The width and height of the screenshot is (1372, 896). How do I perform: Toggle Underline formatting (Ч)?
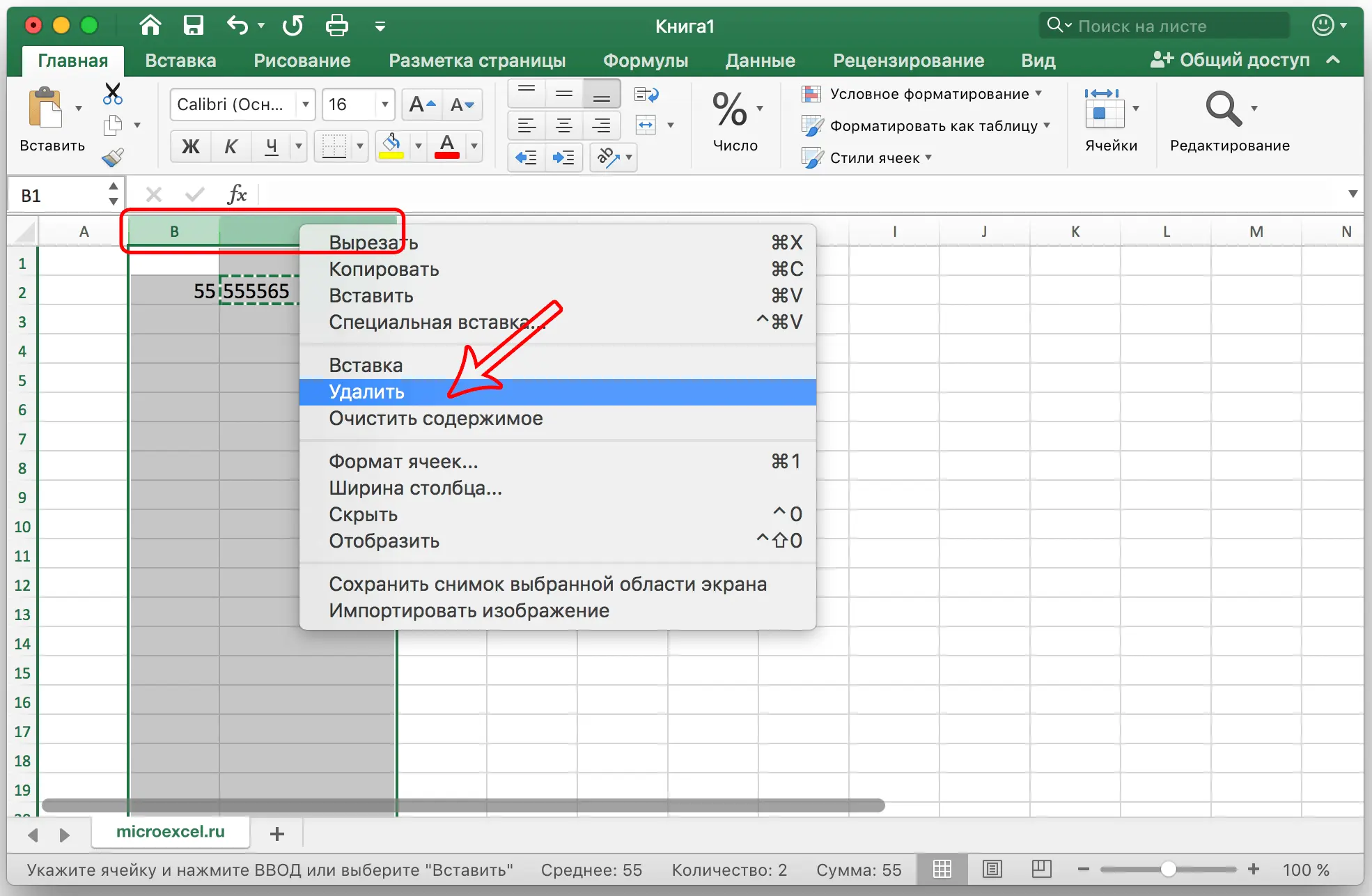(x=272, y=146)
